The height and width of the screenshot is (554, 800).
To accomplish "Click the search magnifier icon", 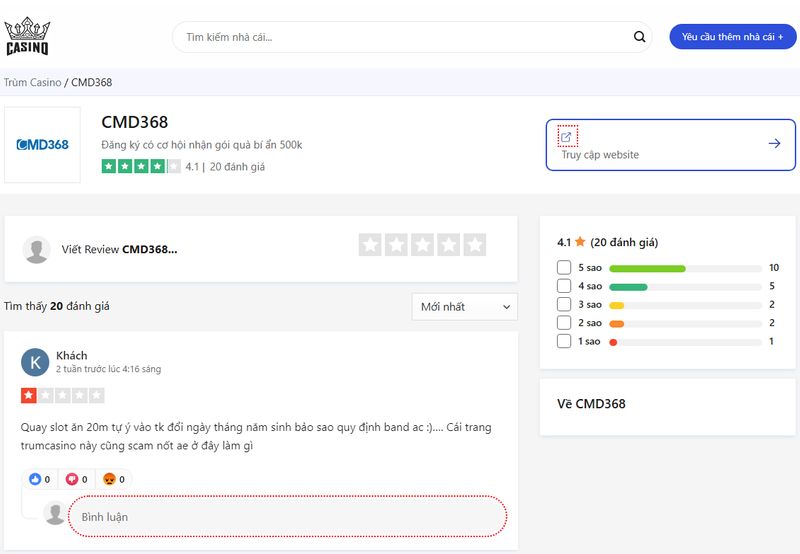I will tap(639, 37).
